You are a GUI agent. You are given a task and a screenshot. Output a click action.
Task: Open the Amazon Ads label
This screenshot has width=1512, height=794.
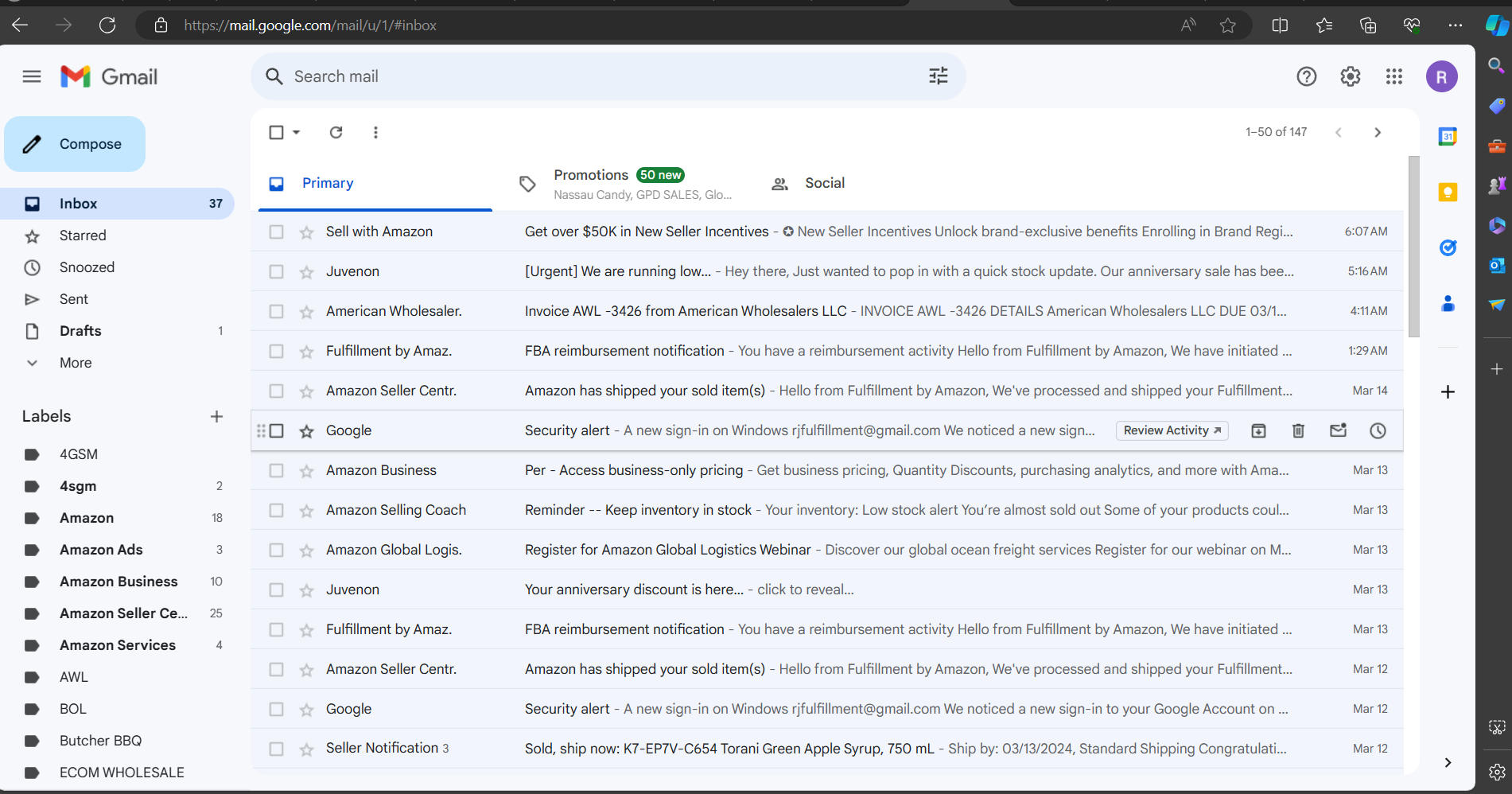(101, 550)
